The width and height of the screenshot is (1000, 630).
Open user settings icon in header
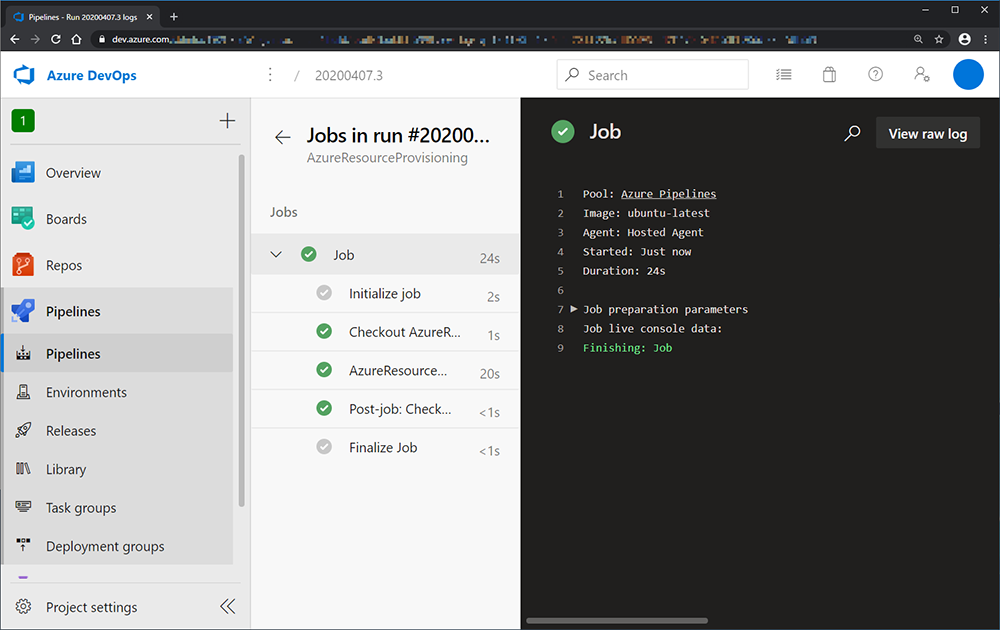(922, 75)
